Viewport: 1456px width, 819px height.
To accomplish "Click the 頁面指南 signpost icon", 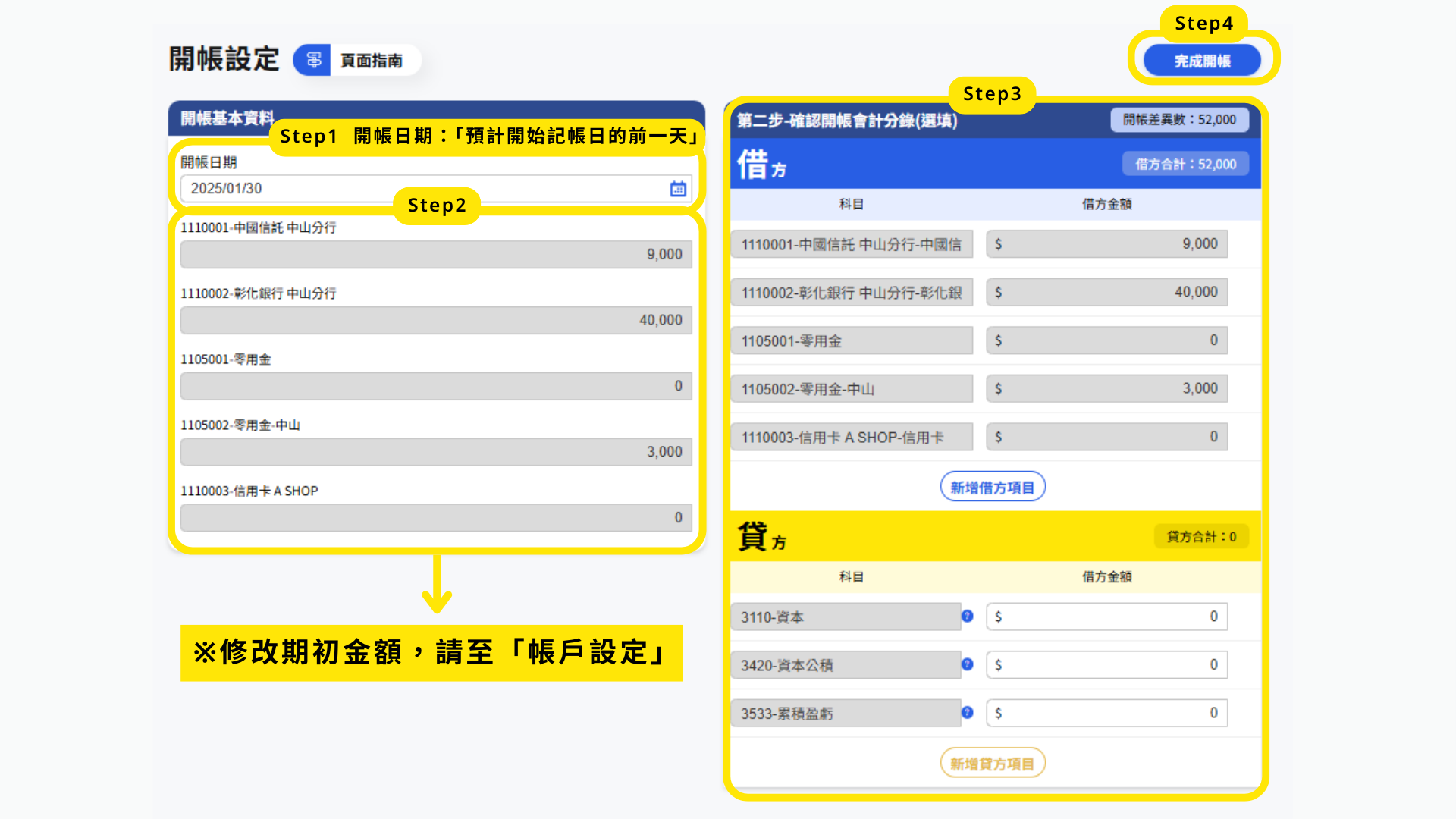I will (313, 61).
